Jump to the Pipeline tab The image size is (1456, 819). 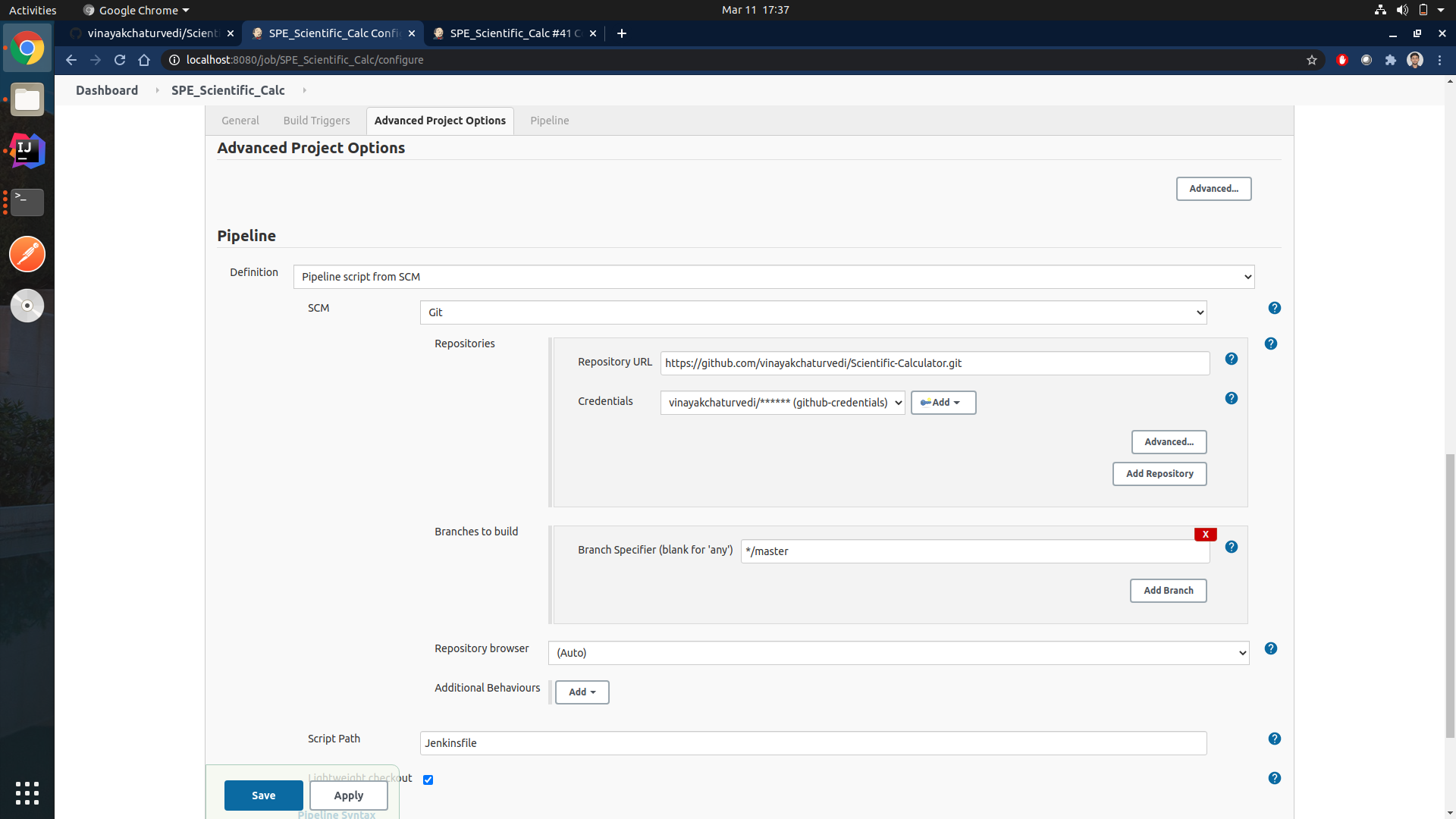click(x=550, y=121)
